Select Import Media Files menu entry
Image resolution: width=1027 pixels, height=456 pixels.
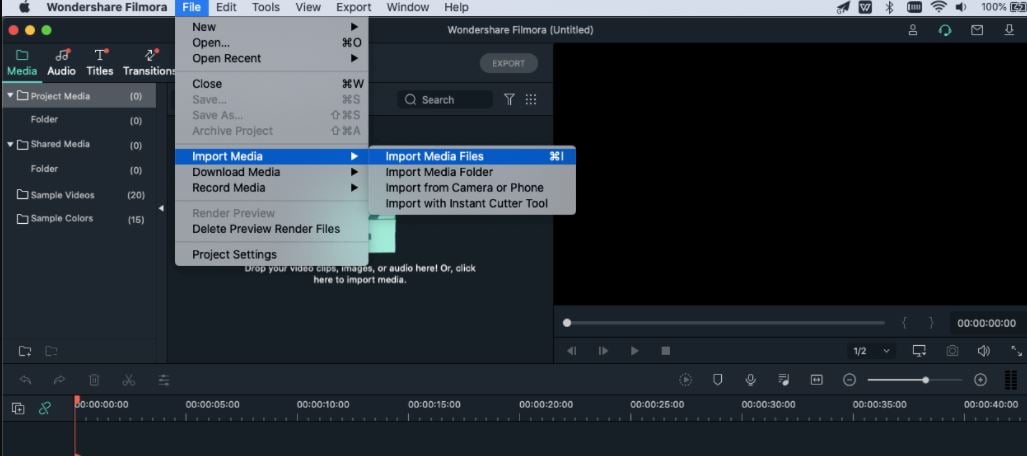point(472,156)
